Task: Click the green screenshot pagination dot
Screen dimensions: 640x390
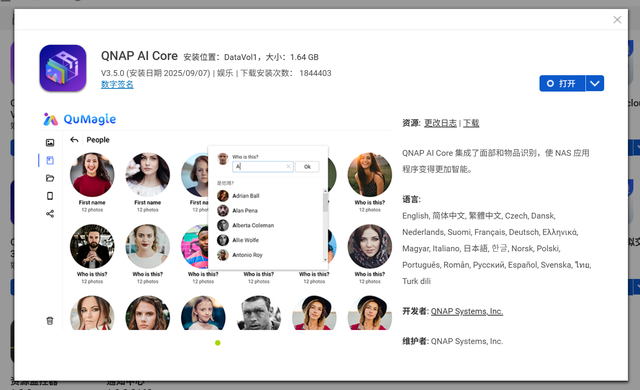Action: (218, 343)
